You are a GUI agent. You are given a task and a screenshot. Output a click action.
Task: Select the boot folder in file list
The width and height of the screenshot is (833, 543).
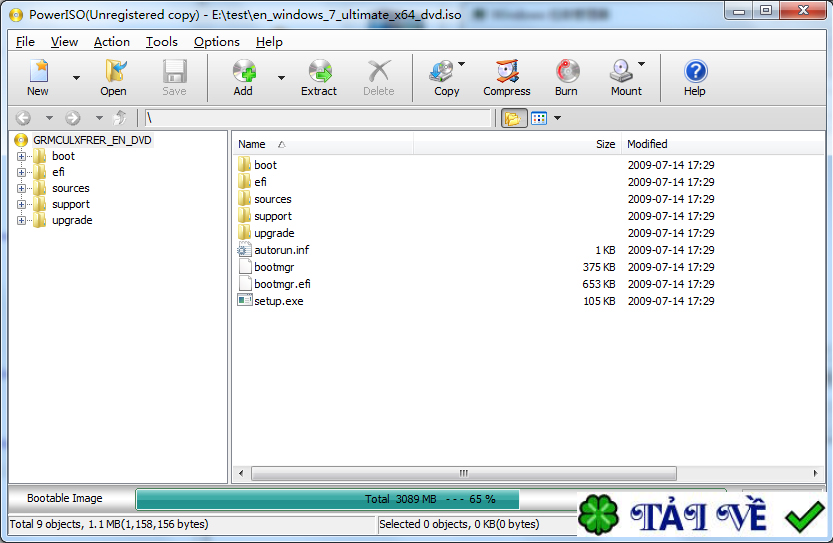pyautogui.click(x=265, y=165)
